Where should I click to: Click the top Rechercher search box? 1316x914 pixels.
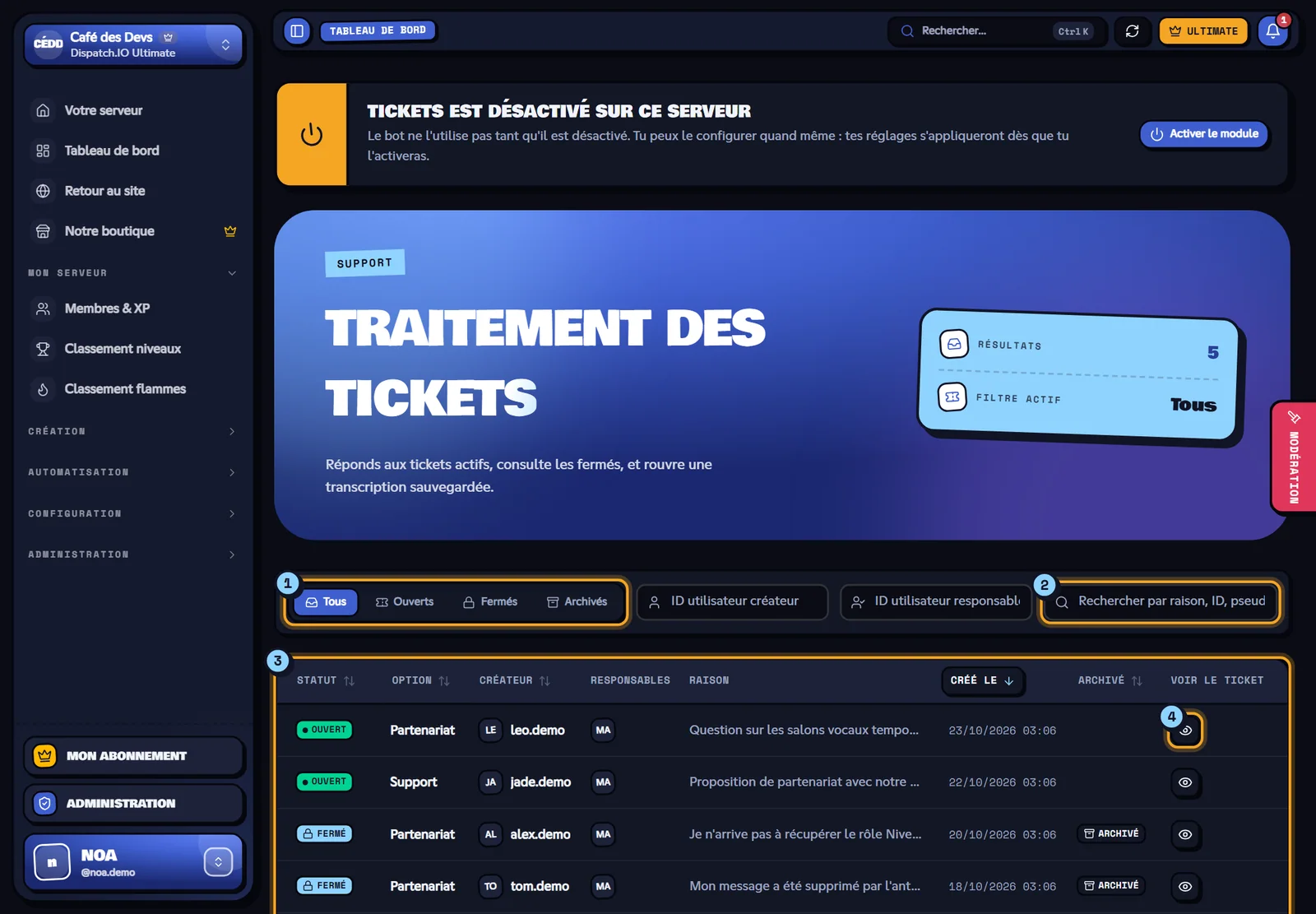click(996, 31)
